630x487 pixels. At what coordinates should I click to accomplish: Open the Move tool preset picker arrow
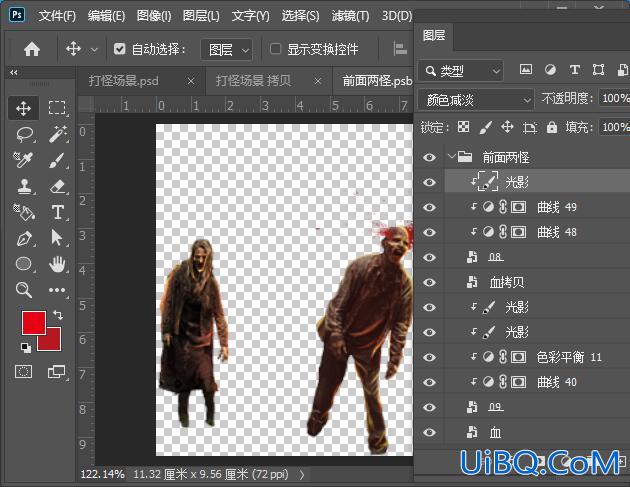[94, 50]
